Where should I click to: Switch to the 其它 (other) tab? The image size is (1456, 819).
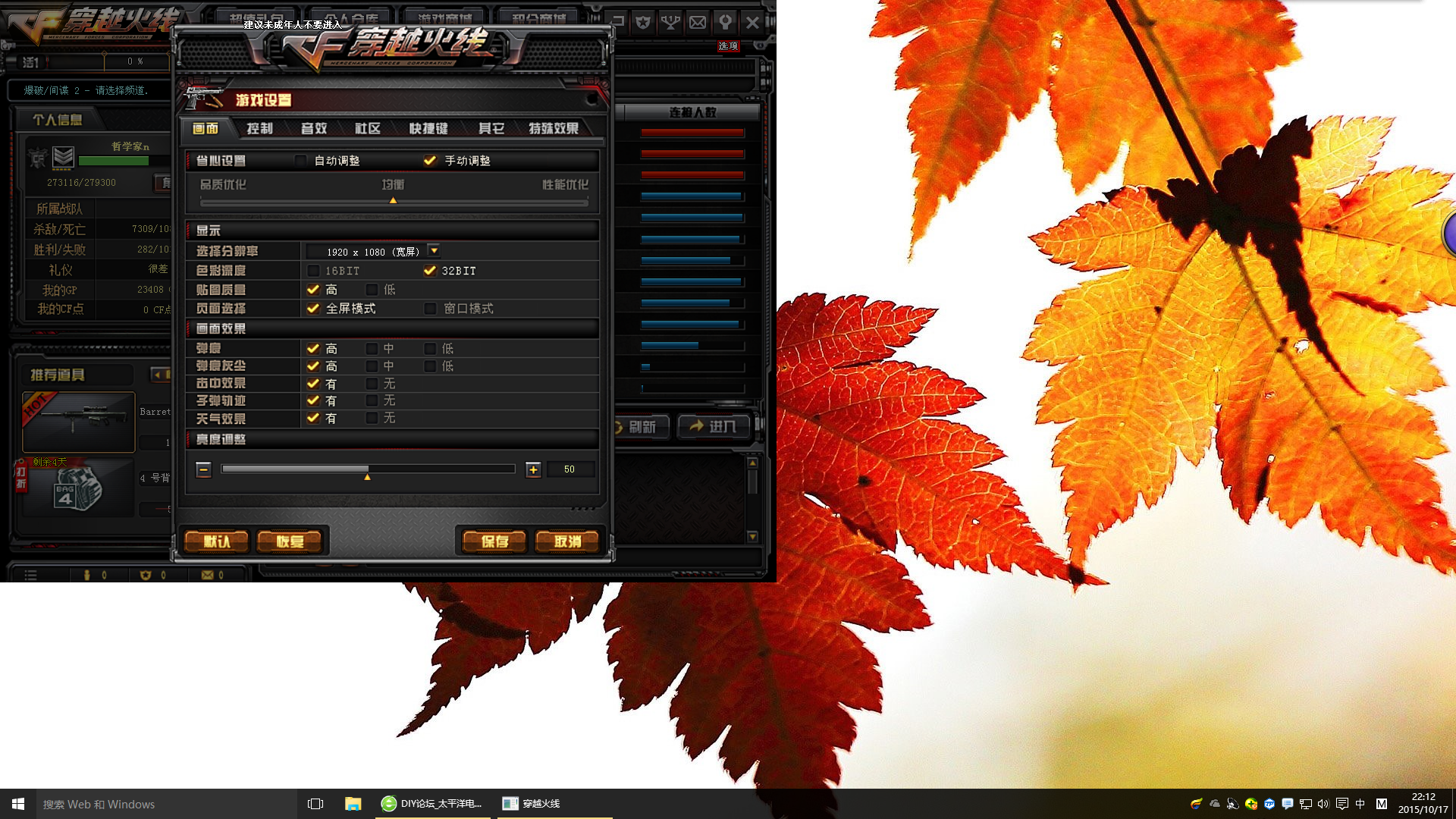491,129
